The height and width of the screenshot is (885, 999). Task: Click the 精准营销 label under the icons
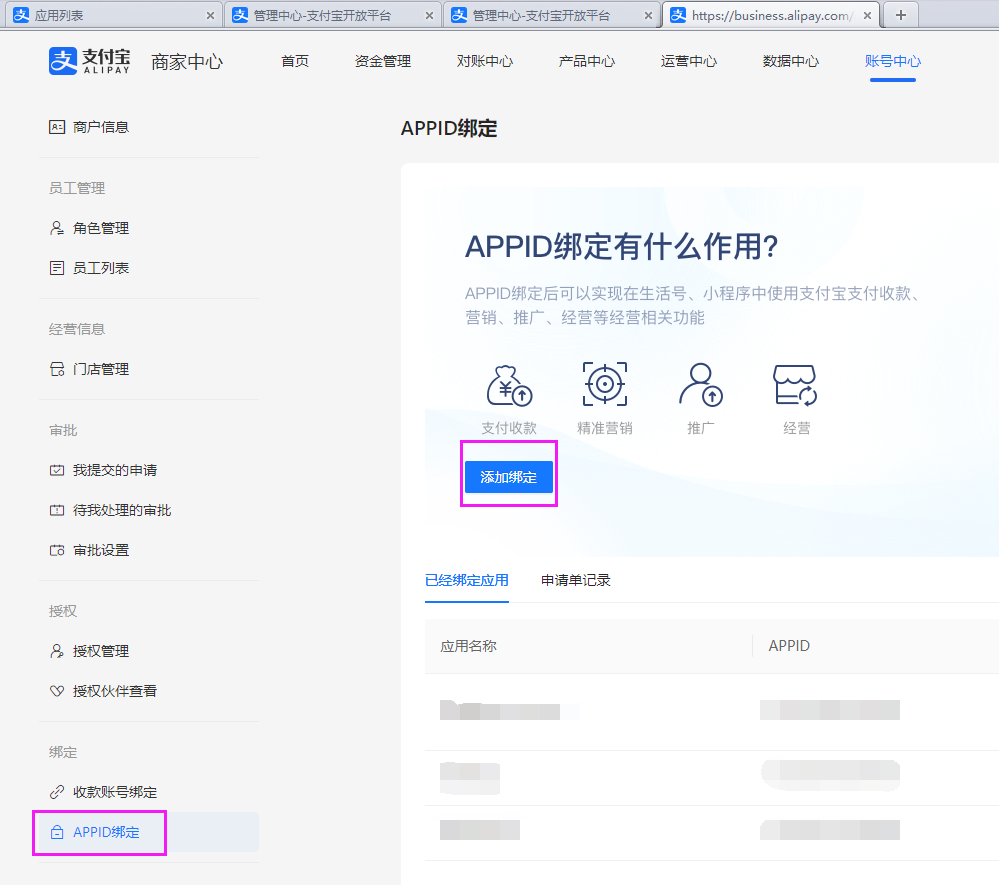coord(605,428)
